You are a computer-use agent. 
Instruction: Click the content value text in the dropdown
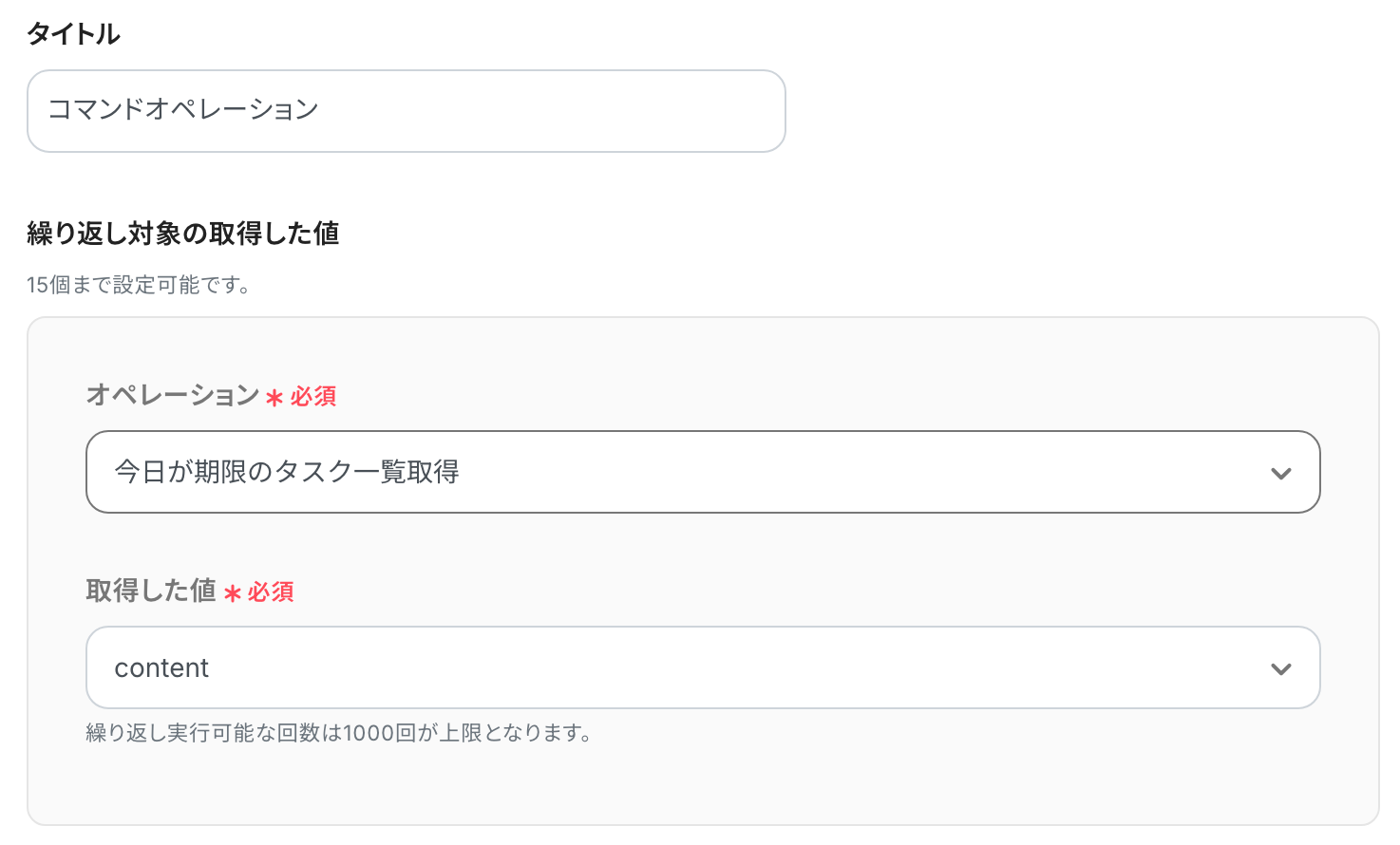(x=161, y=668)
